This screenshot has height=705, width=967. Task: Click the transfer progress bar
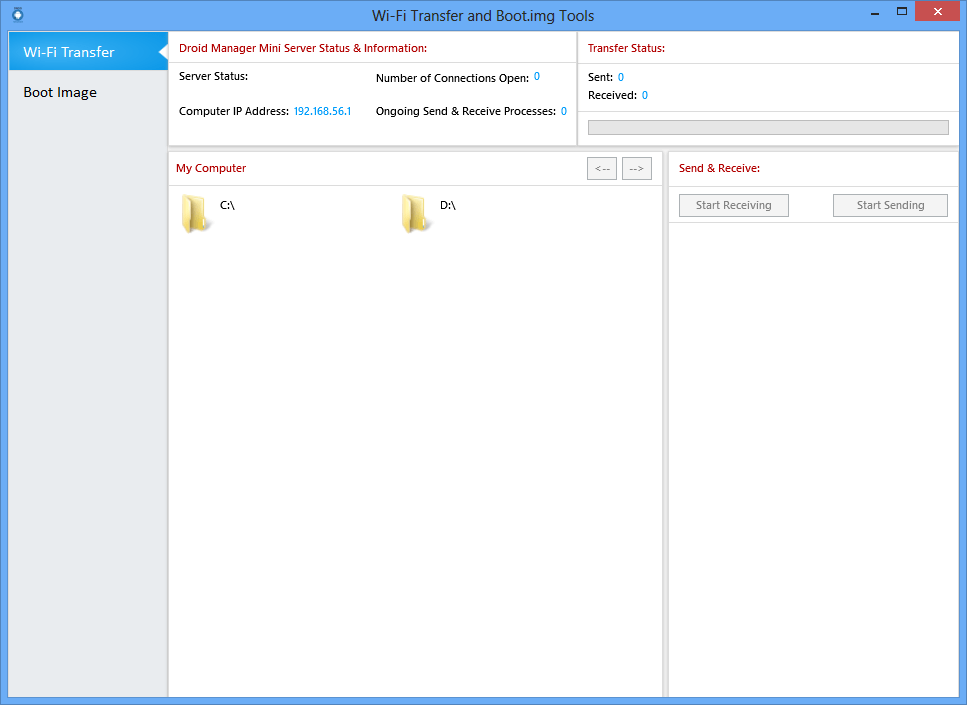coord(767,127)
